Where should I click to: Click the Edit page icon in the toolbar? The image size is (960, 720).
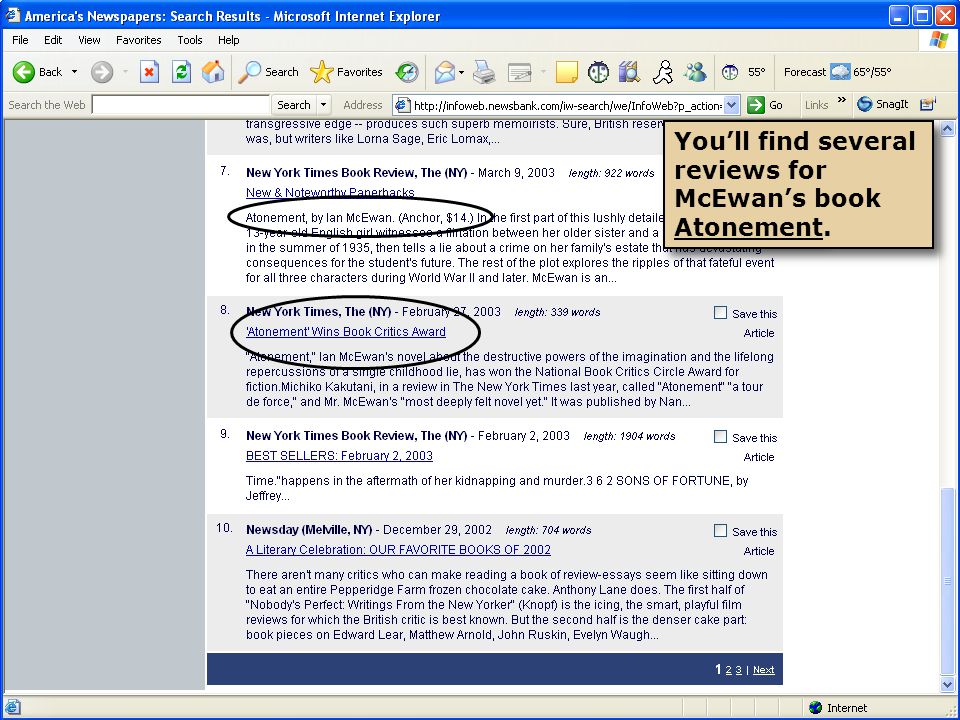(x=520, y=72)
